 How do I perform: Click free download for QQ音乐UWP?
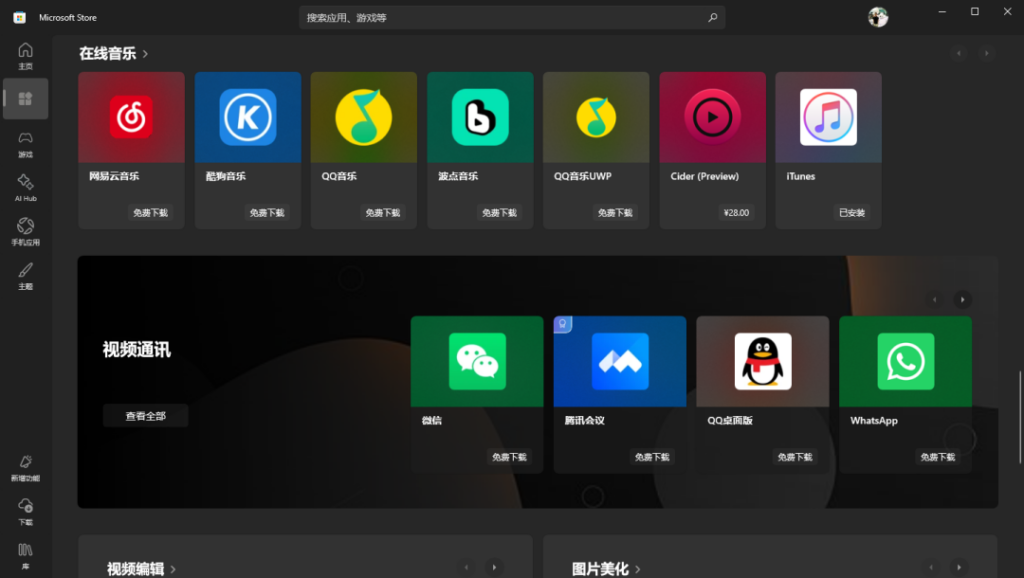click(615, 213)
